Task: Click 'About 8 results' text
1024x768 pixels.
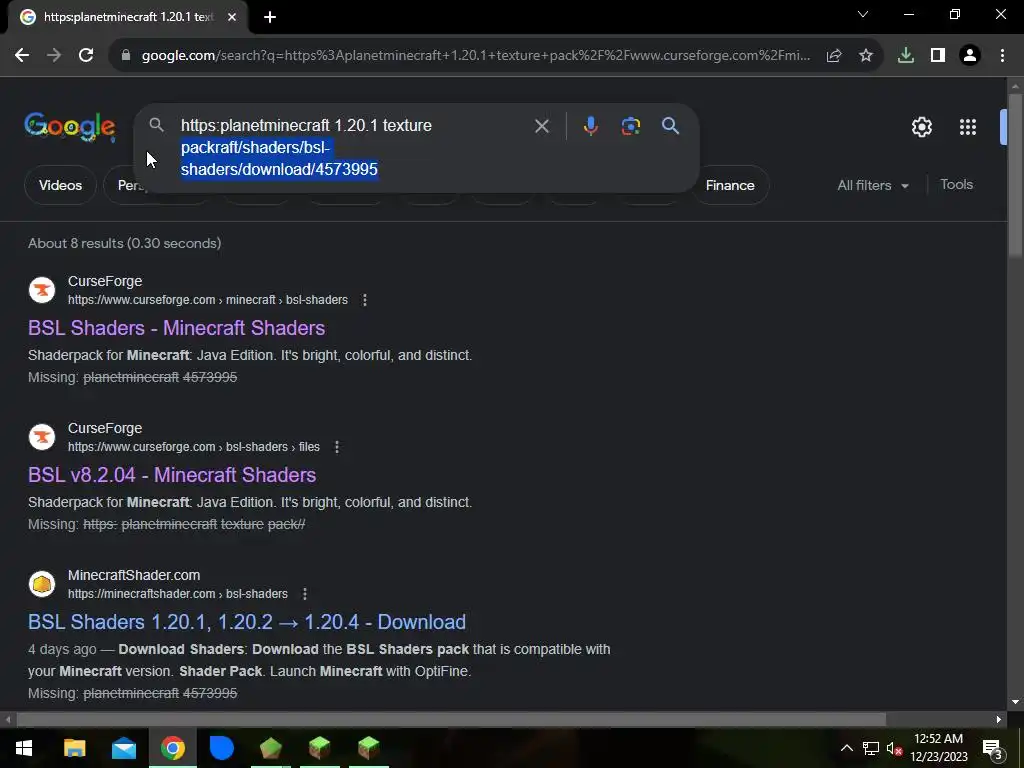Action: tap(125, 243)
